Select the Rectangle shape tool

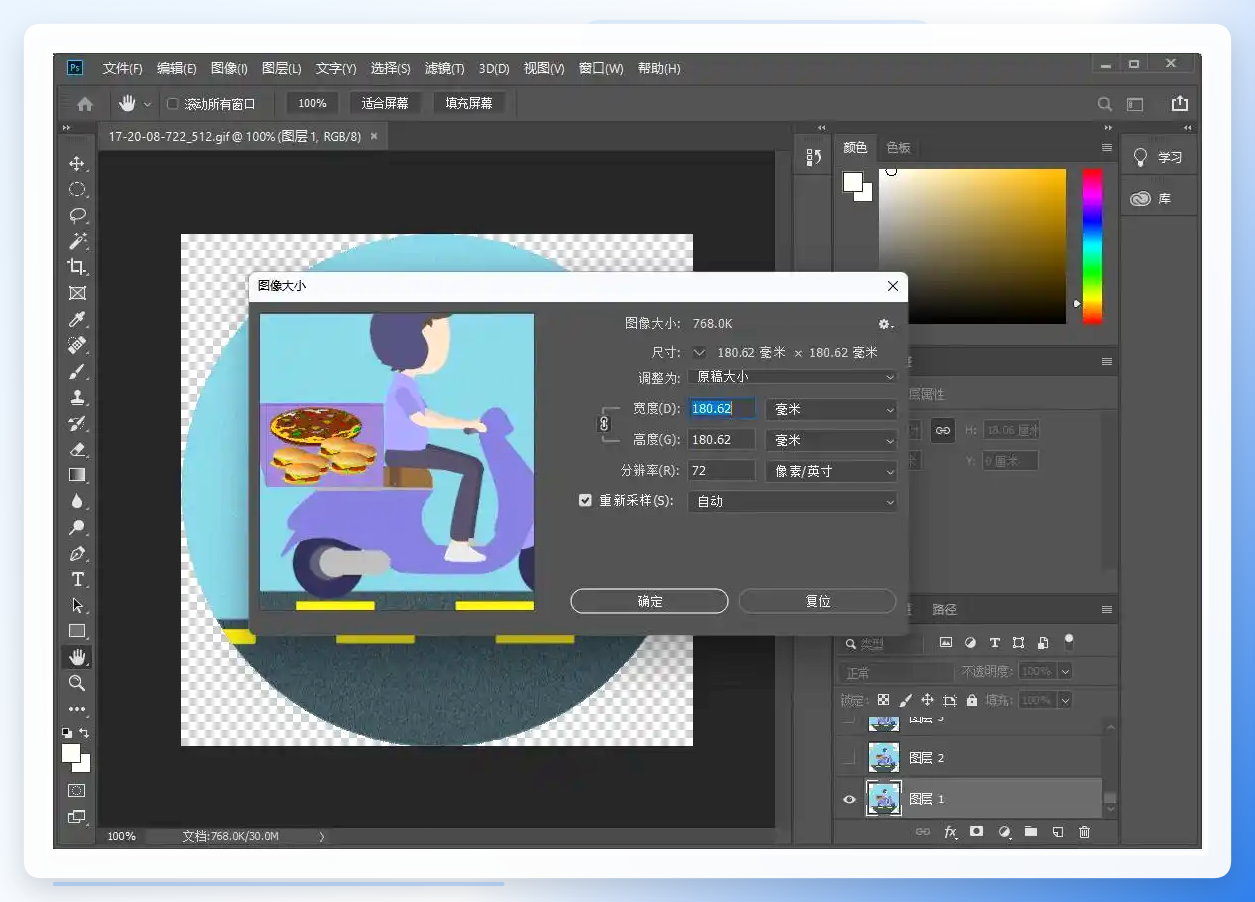tap(77, 631)
